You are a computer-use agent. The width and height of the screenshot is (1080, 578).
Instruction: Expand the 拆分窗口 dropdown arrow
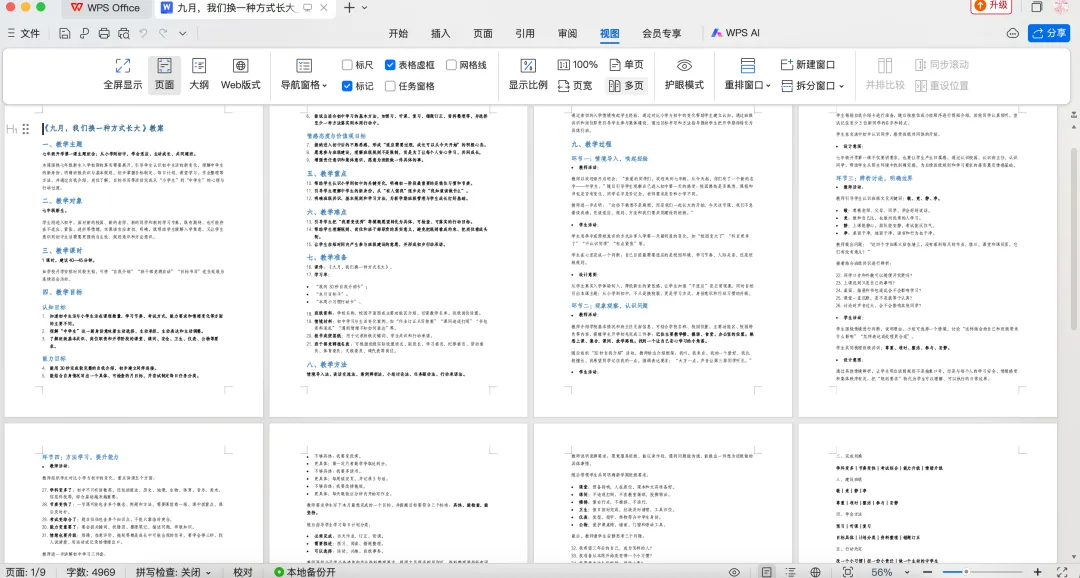click(842, 86)
